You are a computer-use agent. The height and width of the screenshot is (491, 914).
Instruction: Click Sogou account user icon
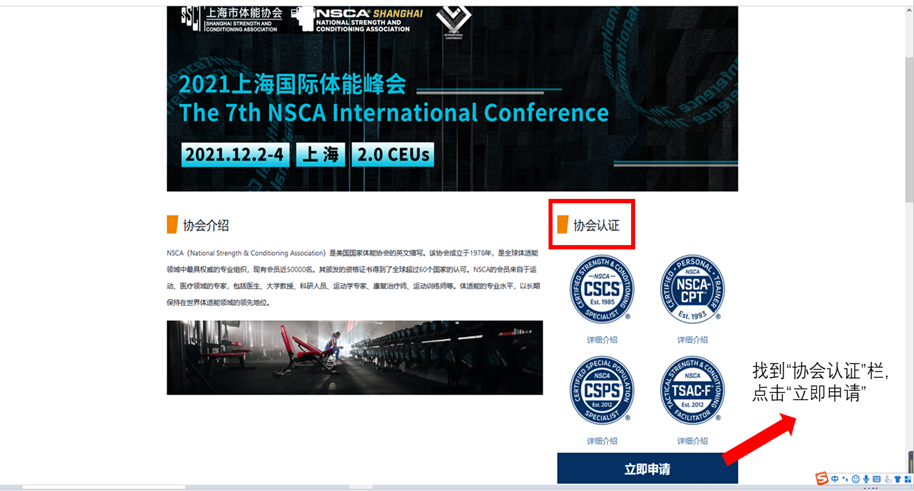888,479
